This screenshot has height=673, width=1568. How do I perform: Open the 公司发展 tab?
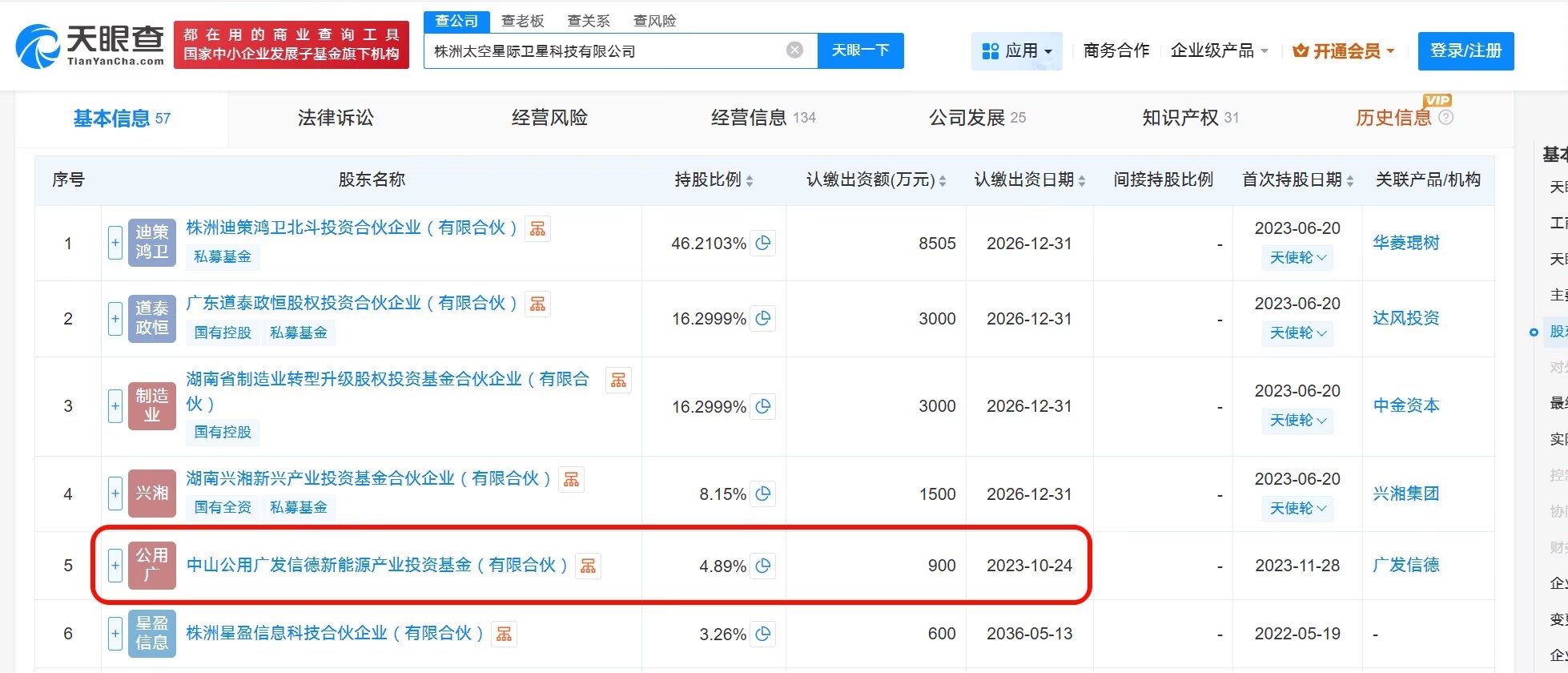click(977, 118)
